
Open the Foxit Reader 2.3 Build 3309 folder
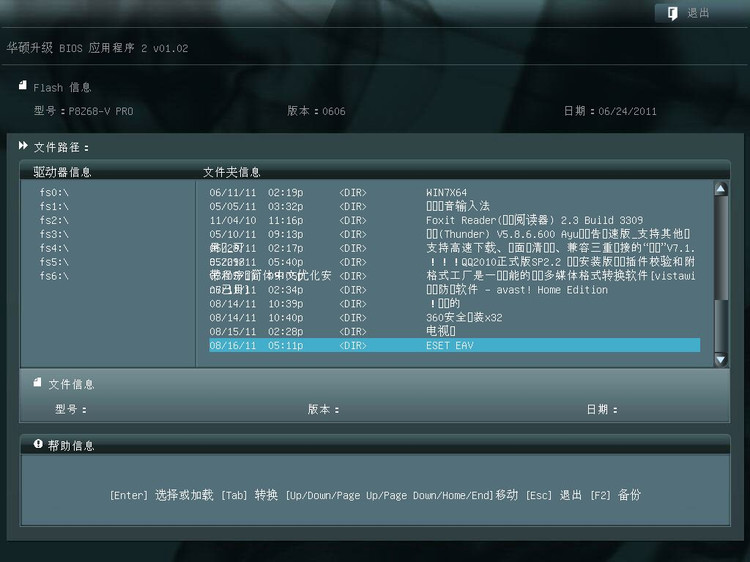click(534, 220)
